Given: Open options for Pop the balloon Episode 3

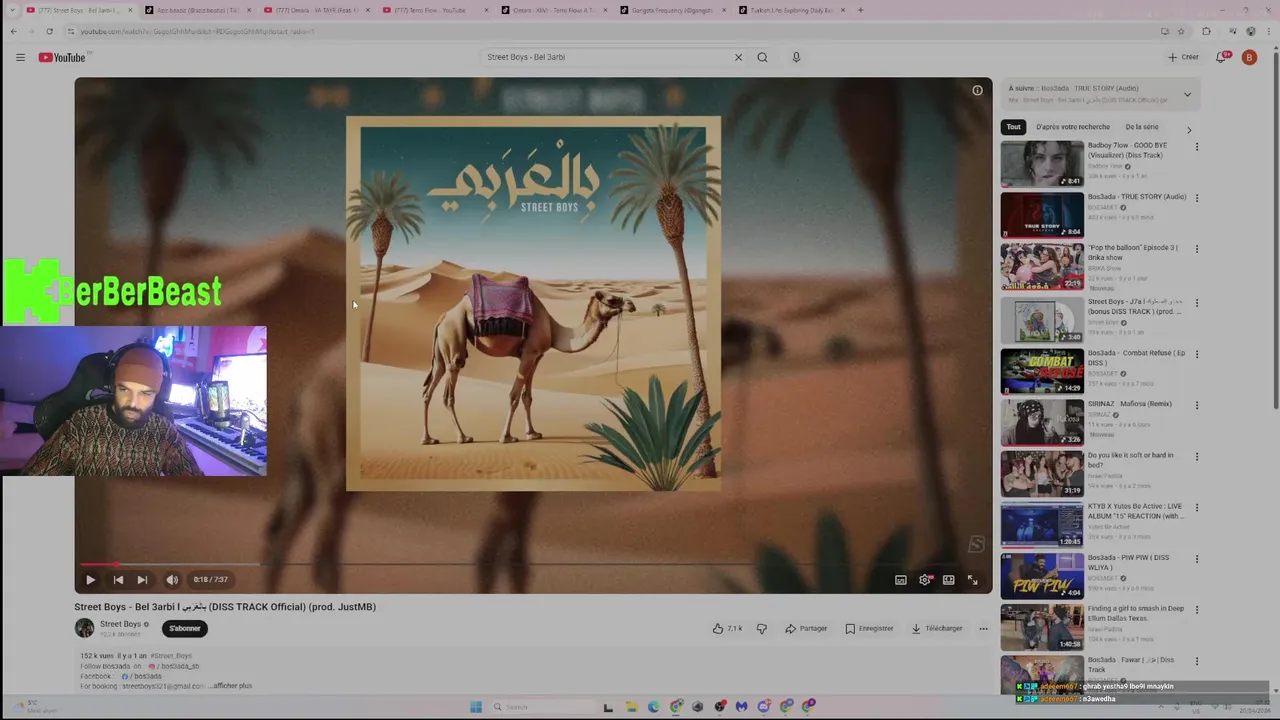Looking at the screenshot, I should point(1196,249).
